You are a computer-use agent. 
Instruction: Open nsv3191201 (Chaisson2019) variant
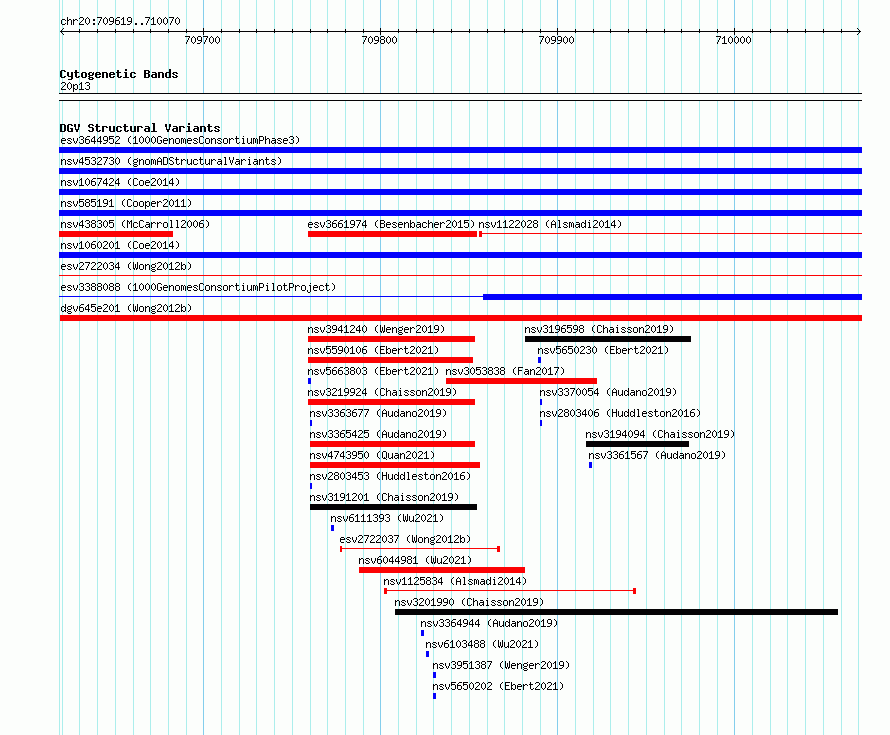click(384, 497)
